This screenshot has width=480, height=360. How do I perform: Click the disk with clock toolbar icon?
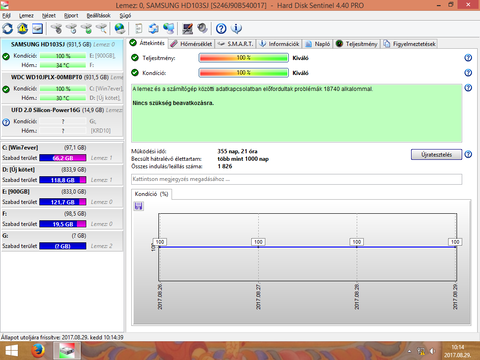[71, 29]
